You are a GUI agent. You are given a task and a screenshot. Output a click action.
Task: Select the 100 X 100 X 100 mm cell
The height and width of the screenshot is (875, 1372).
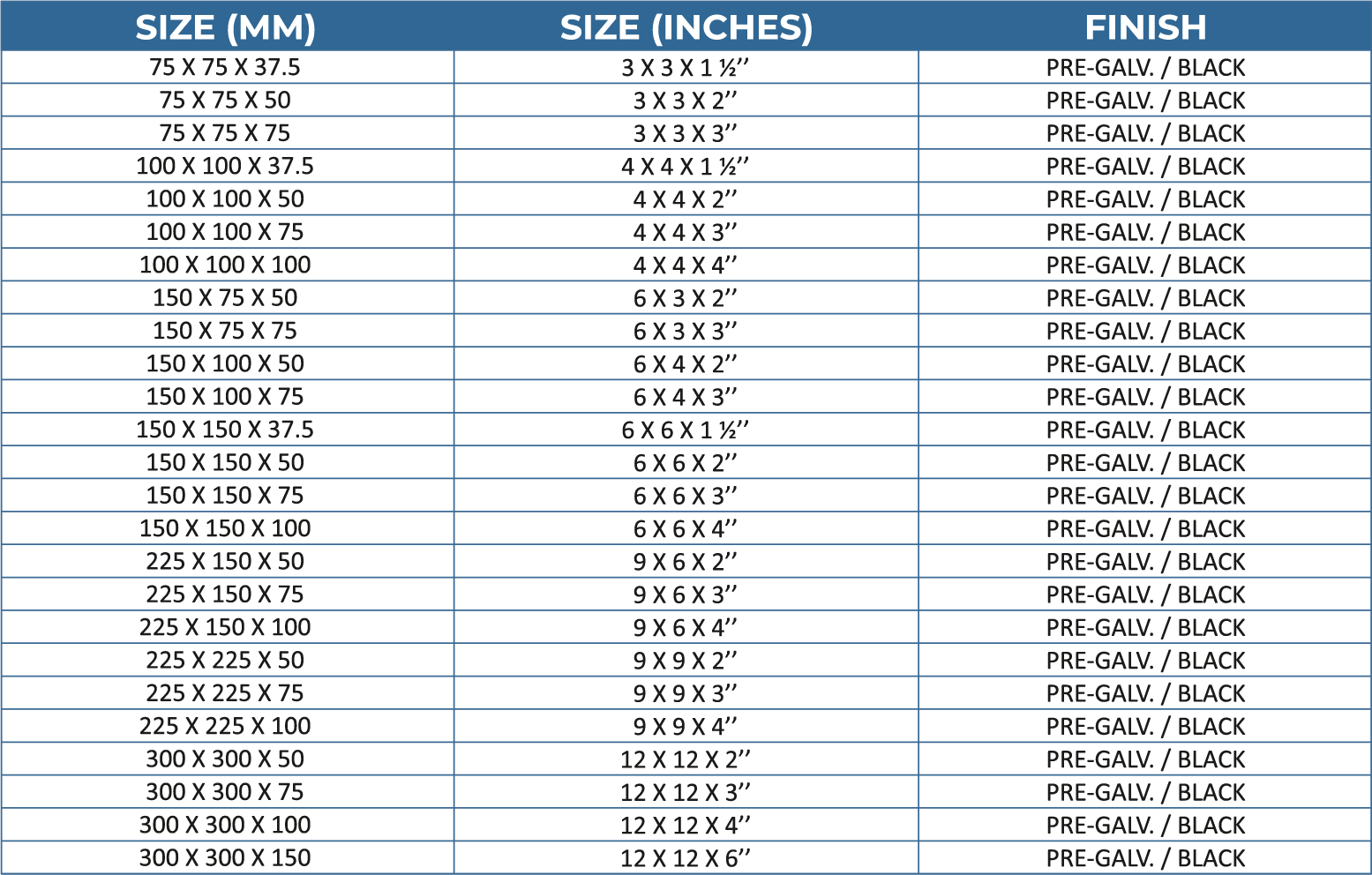pyautogui.click(x=225, y=265)
